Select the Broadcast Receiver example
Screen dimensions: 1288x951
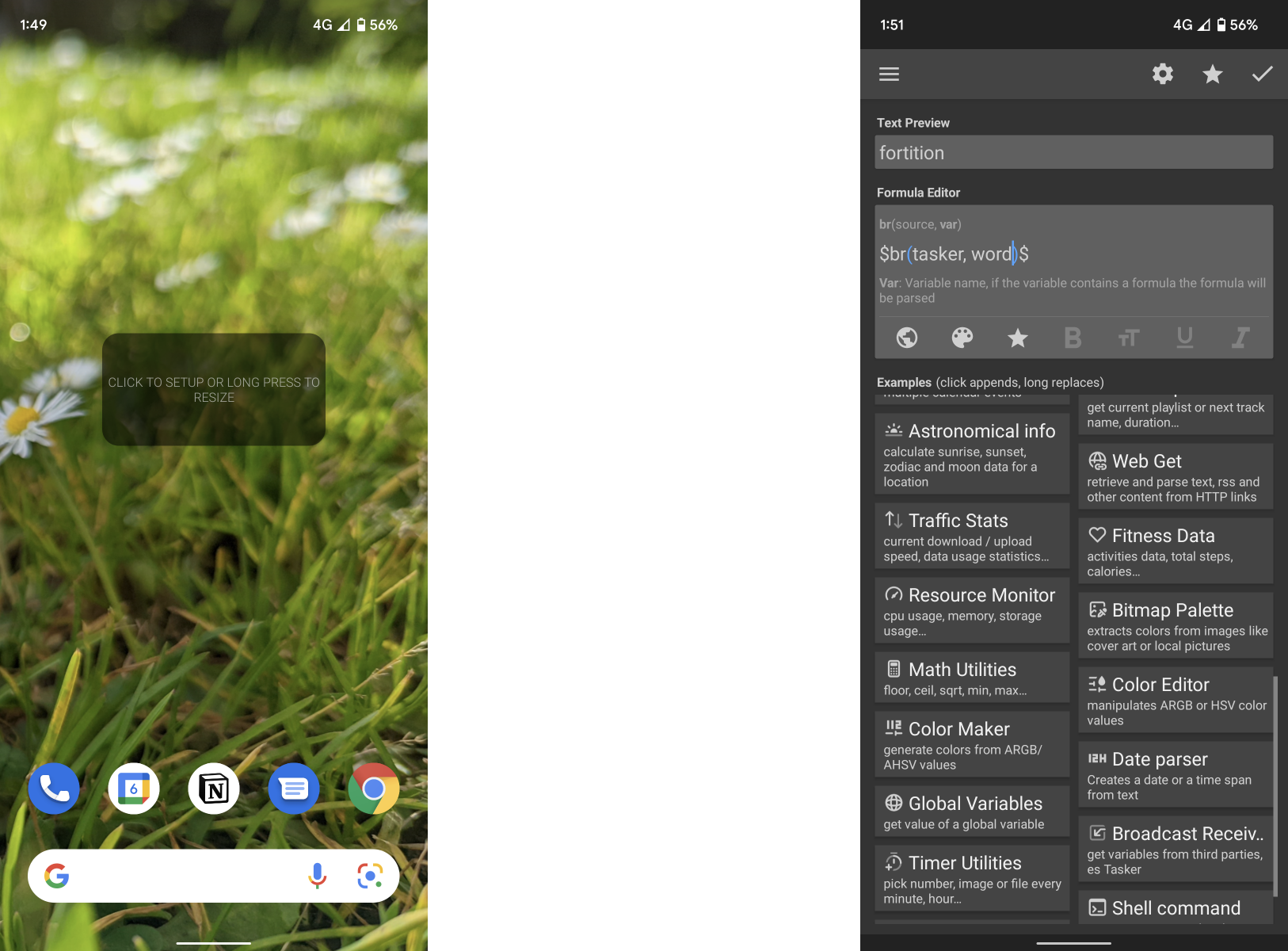point(1176,850)
